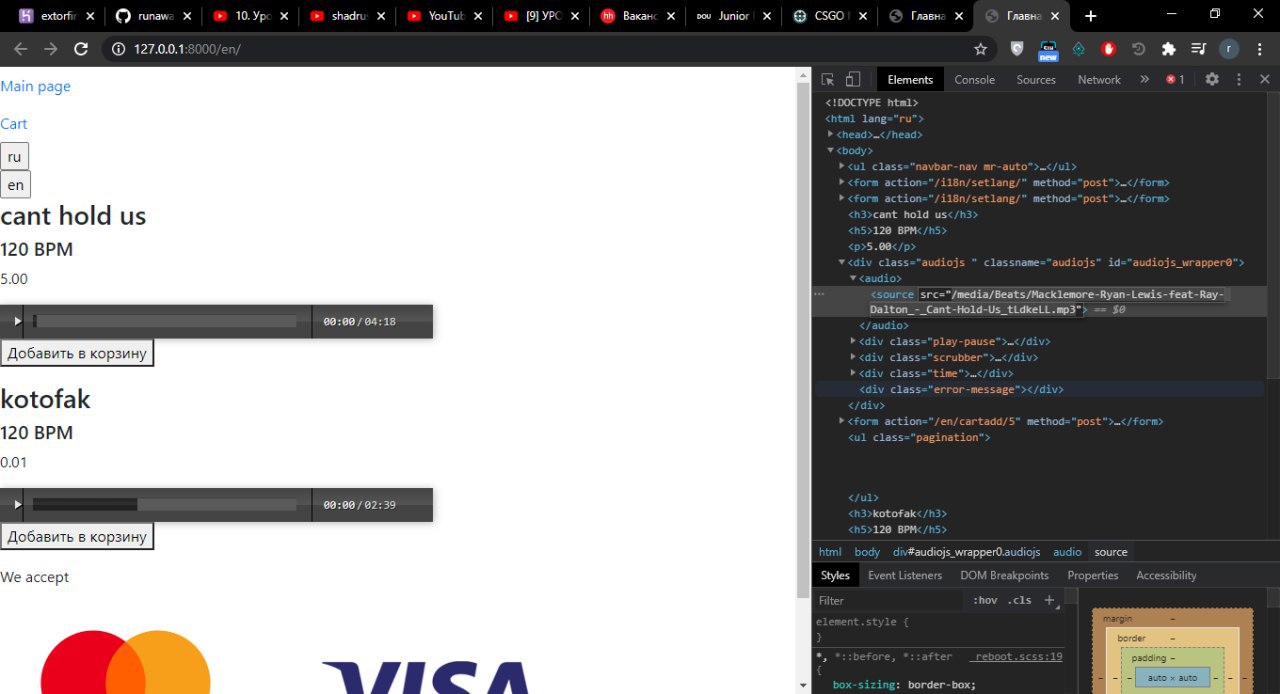Open the grey clock-arrow extension icon
The width and height of the screenshot is (1280, 694).
pos(1138,49)
